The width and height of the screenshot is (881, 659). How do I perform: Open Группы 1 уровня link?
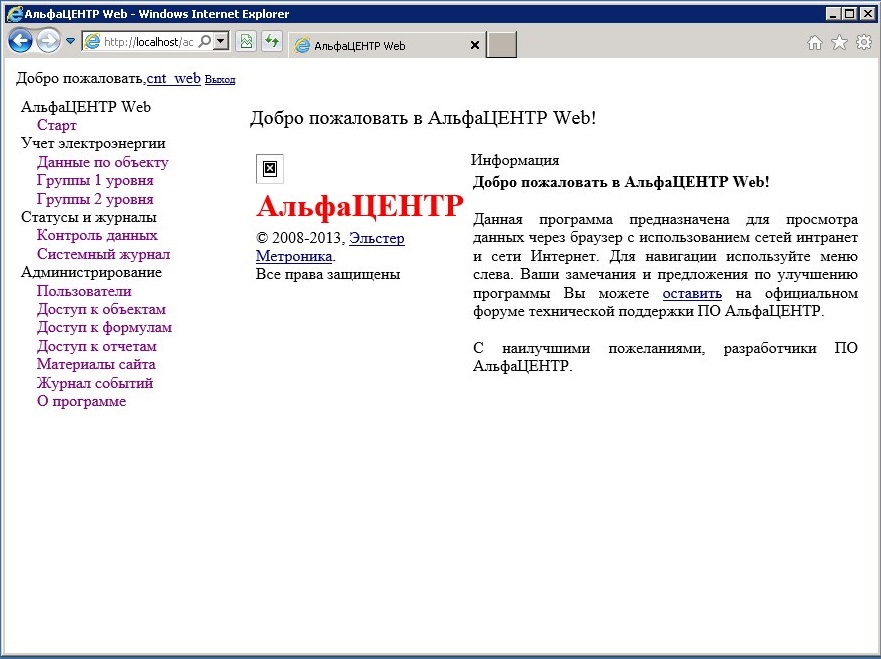[95, 180]
